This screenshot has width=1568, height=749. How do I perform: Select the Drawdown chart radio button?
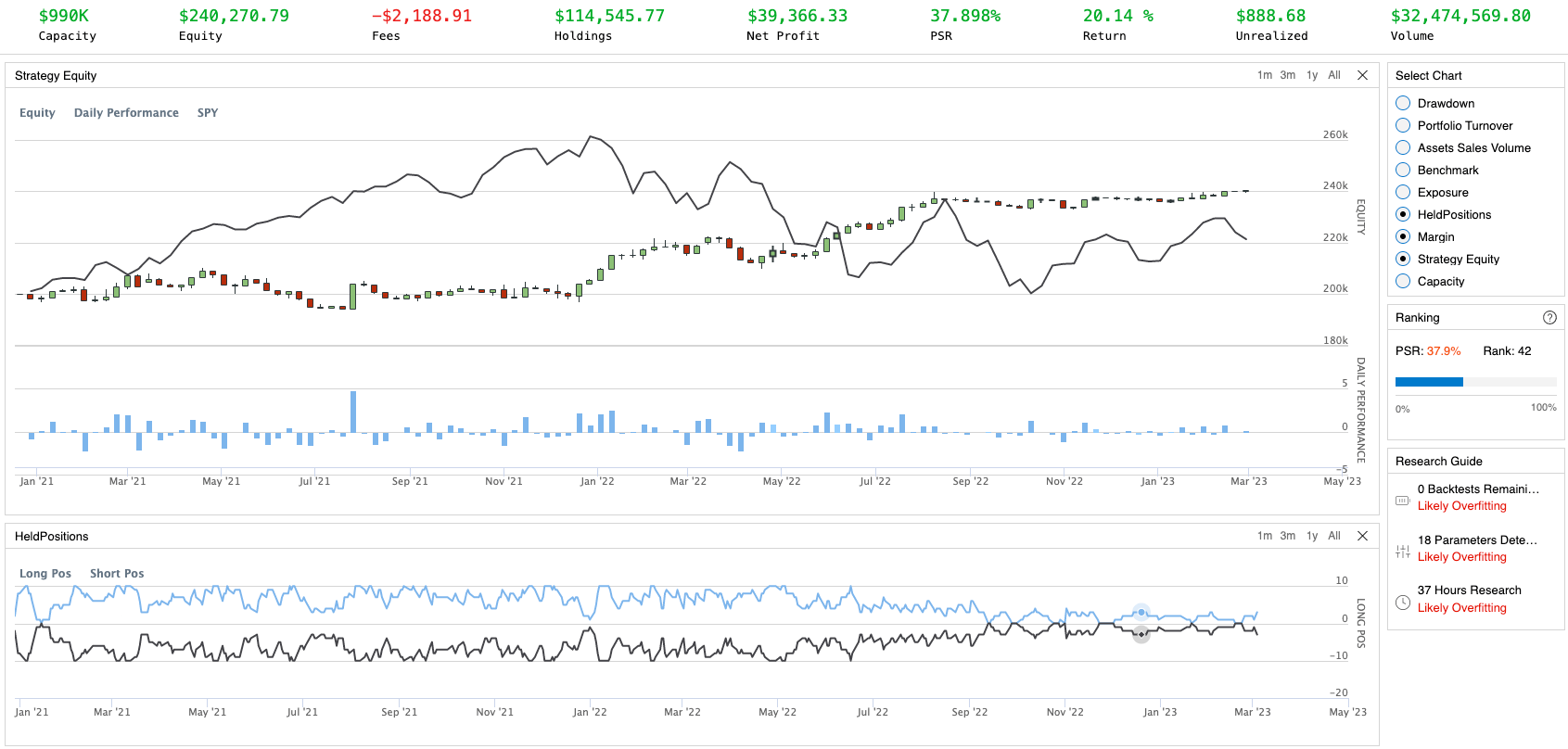click(x=1403, y=103)
